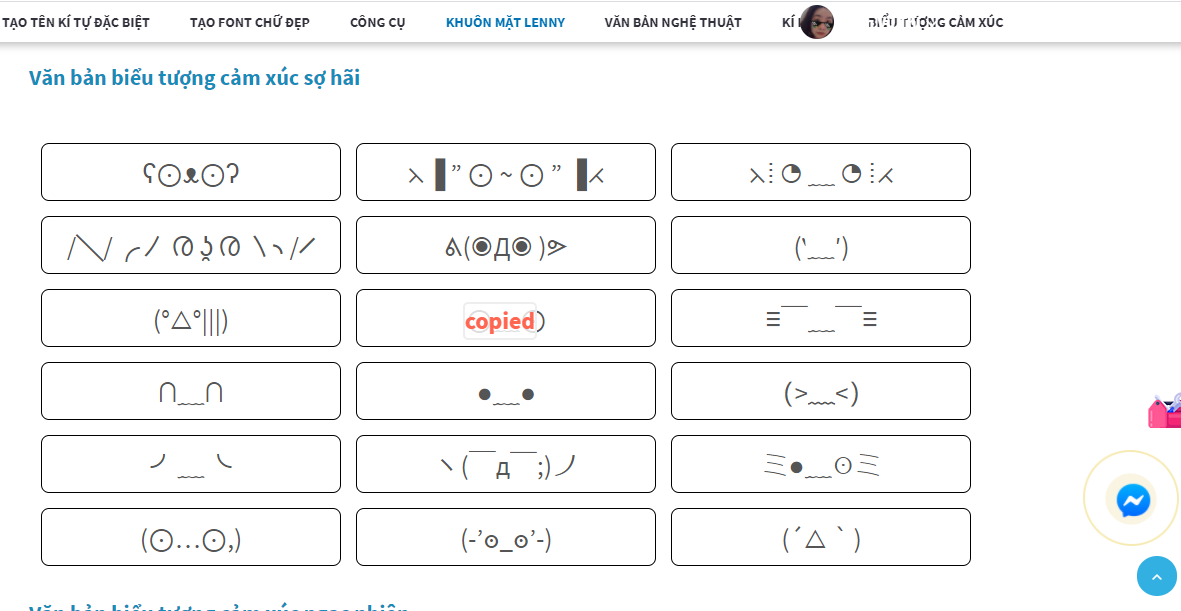Screen dimensions: 1181x611
Task: Open the Messenger chat icon
Action: tap(1133, 500)
